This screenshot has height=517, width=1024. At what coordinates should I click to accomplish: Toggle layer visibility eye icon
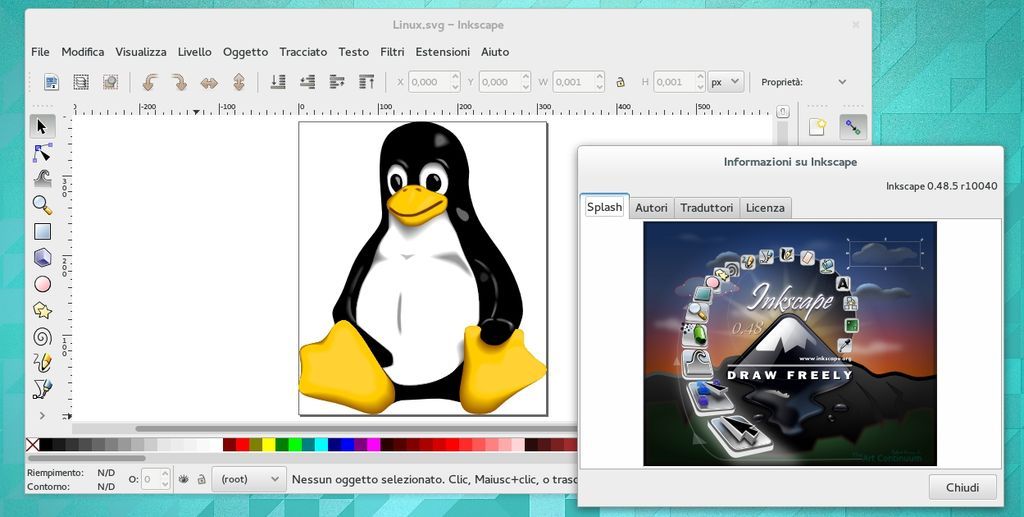point(183,480)
